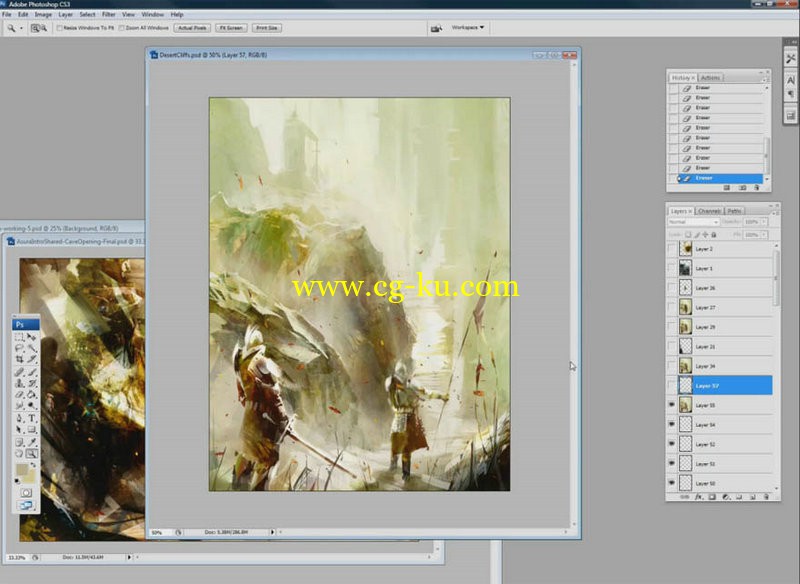Click the Fit Screen button
This screenshot has width=800, height=584.
(231, 28)
